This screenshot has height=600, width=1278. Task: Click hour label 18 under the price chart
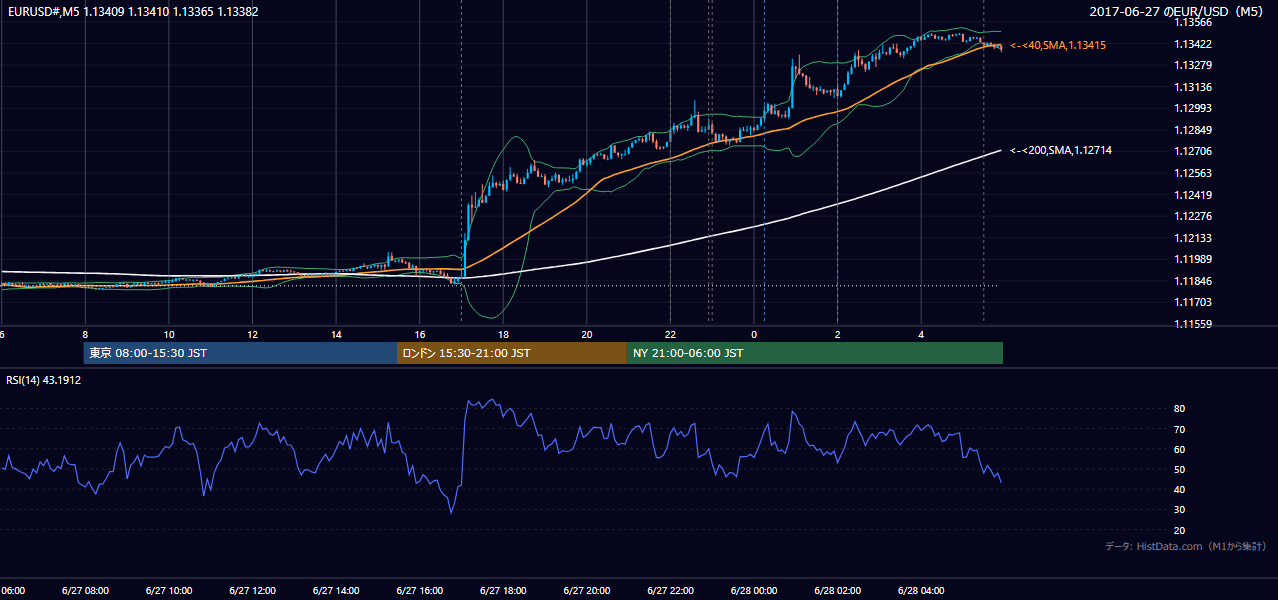coord(503,334)
